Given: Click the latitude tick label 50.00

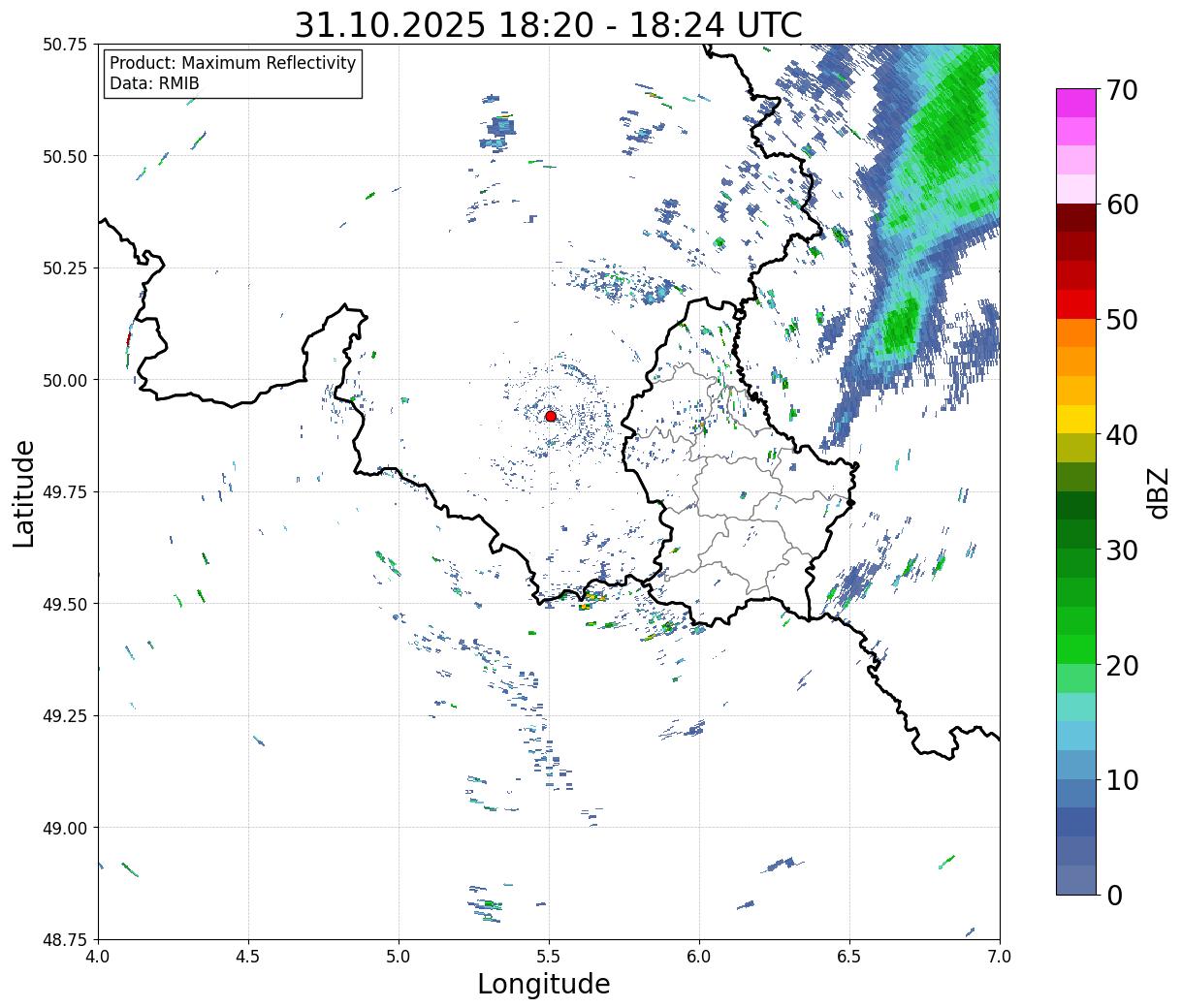Looking at the screenshot, I should click(64, 380).
